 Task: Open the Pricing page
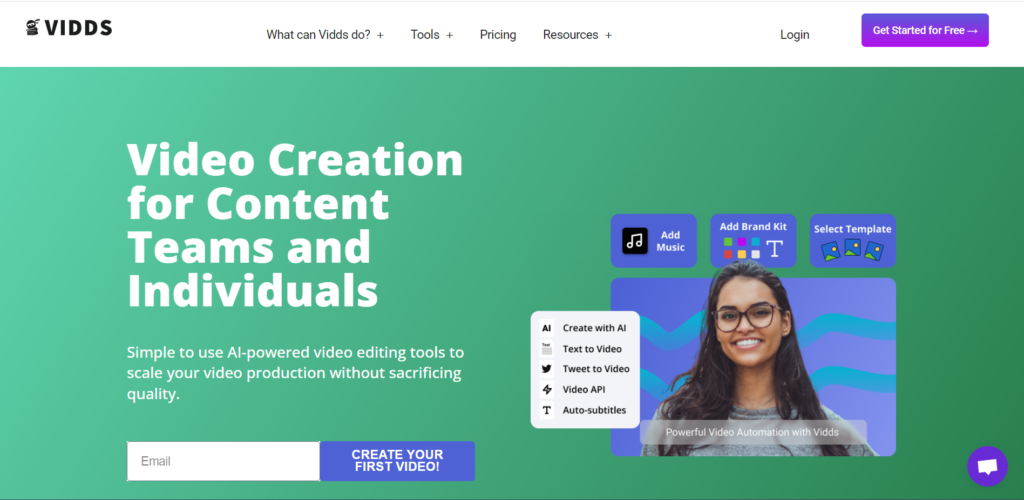(x=498, y=35)
